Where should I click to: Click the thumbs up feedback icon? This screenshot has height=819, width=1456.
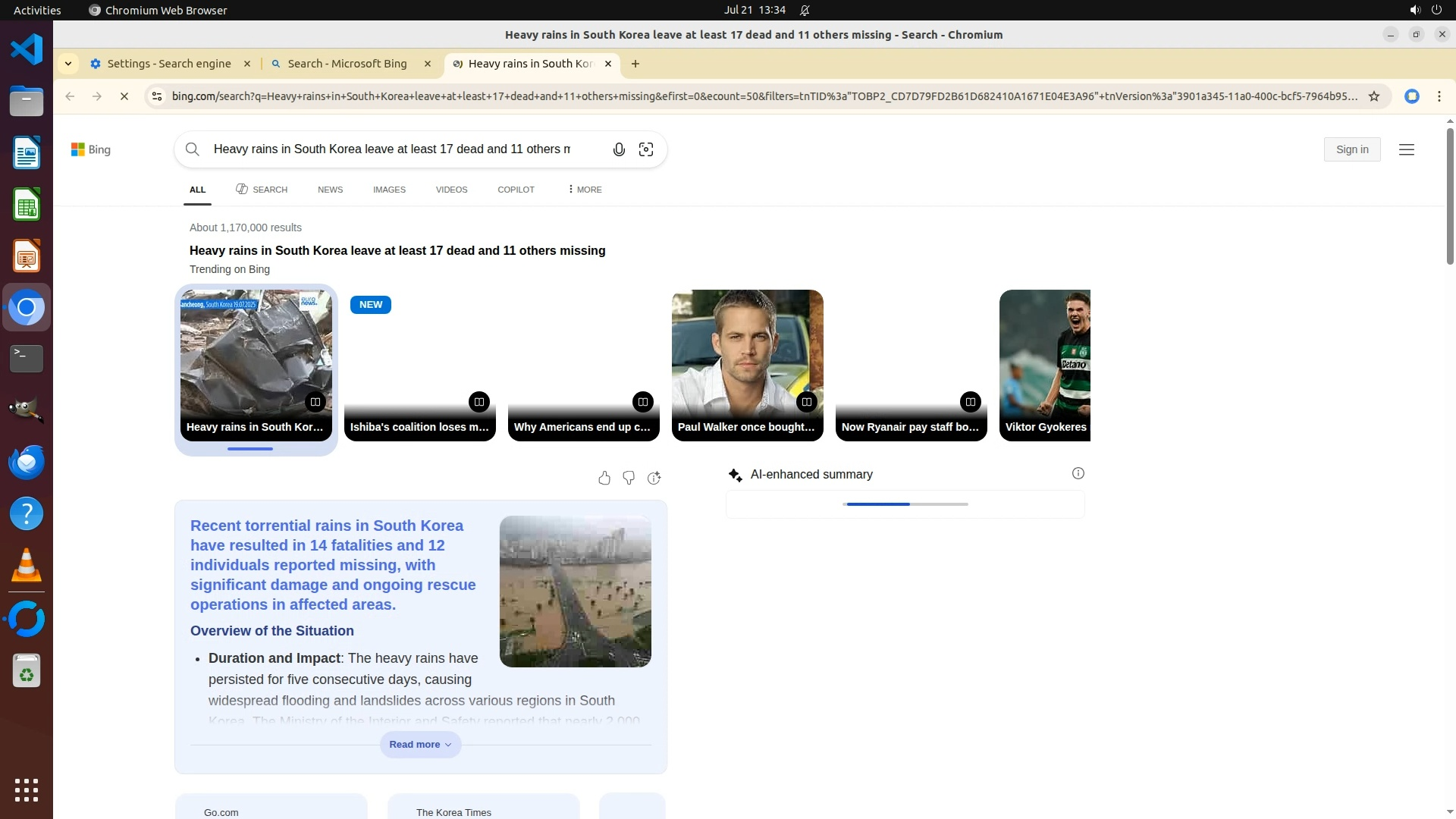coord(604,478)
